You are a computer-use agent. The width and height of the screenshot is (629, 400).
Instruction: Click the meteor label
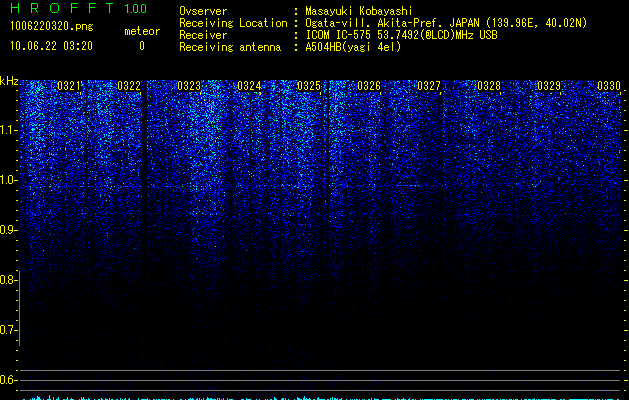click(x=142, y=31)
